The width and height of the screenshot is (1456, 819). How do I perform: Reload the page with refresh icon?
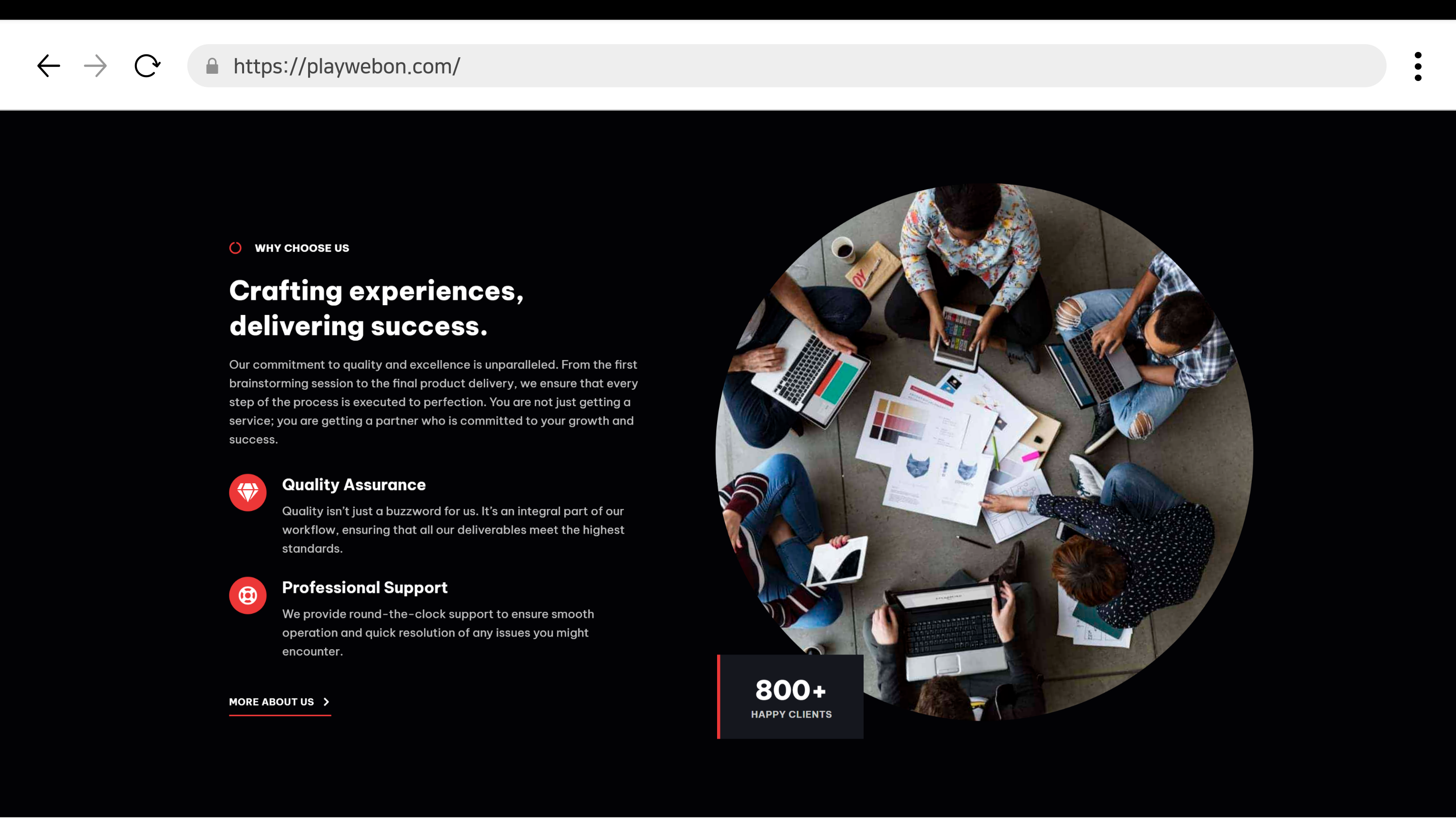[x=147, y=66]
